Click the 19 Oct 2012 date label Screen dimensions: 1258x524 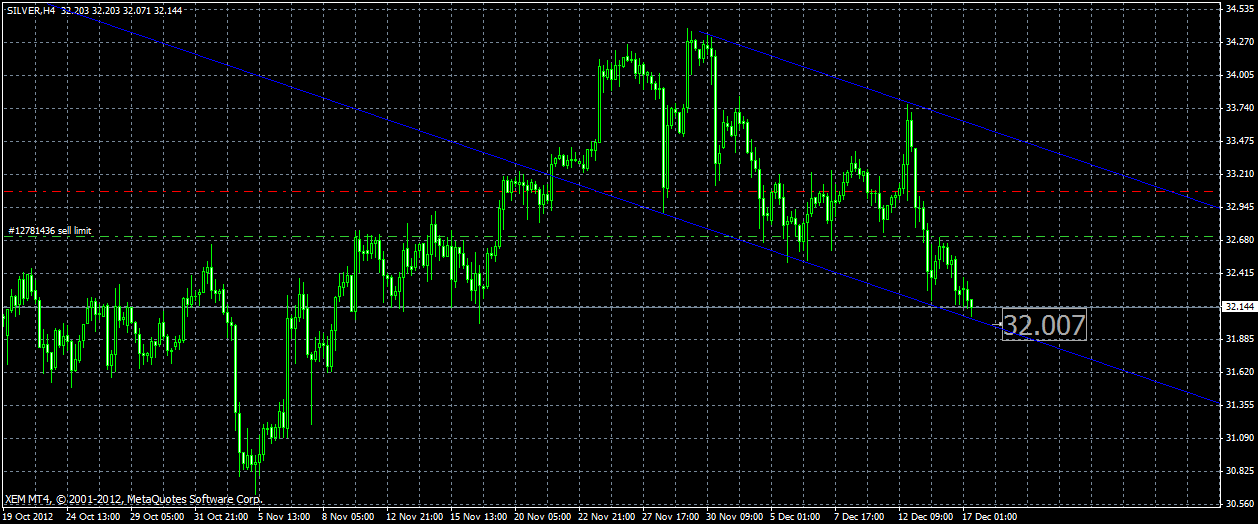tap(29, 517)
